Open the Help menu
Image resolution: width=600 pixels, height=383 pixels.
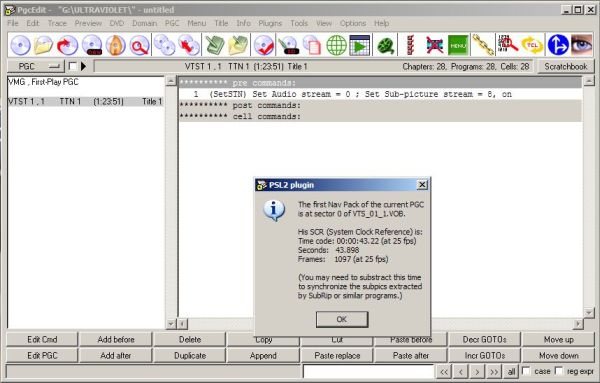382,23
